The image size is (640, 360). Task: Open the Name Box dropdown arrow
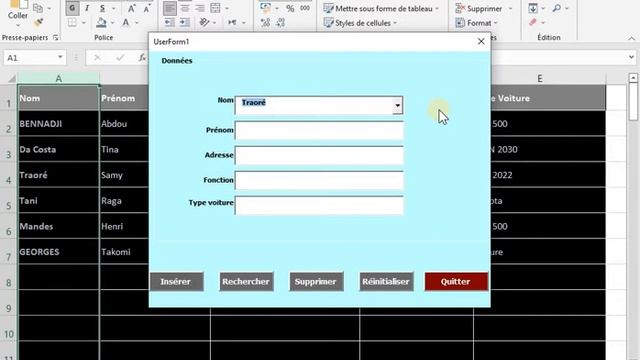[x=60, y=57]
